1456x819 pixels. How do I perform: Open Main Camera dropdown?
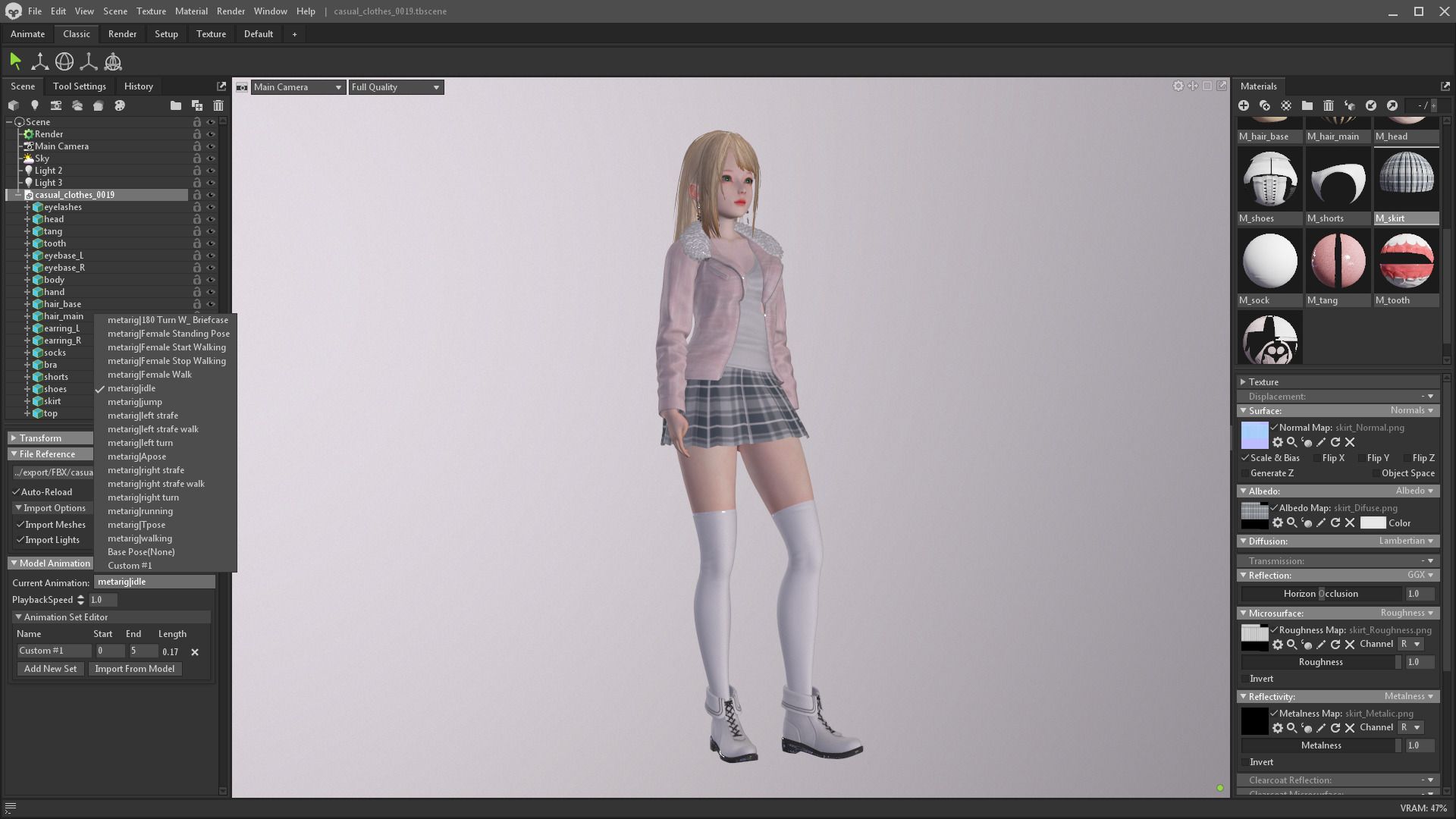click(x=297, y=87)
